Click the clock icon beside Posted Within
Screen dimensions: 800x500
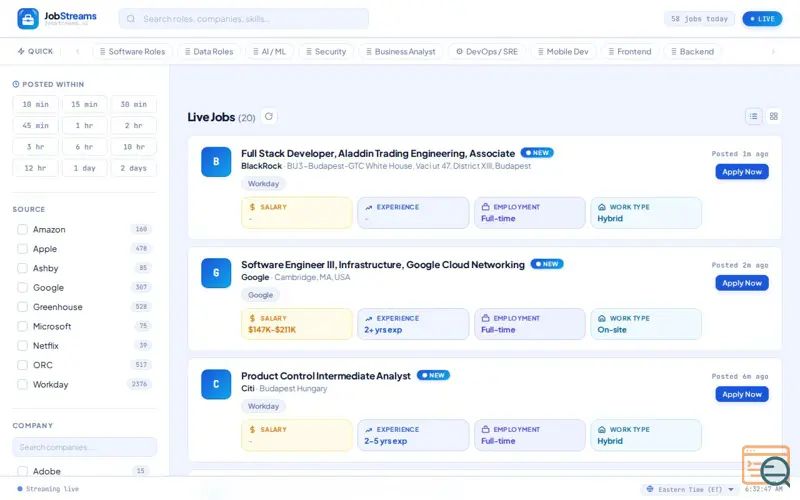pos(16,84)
